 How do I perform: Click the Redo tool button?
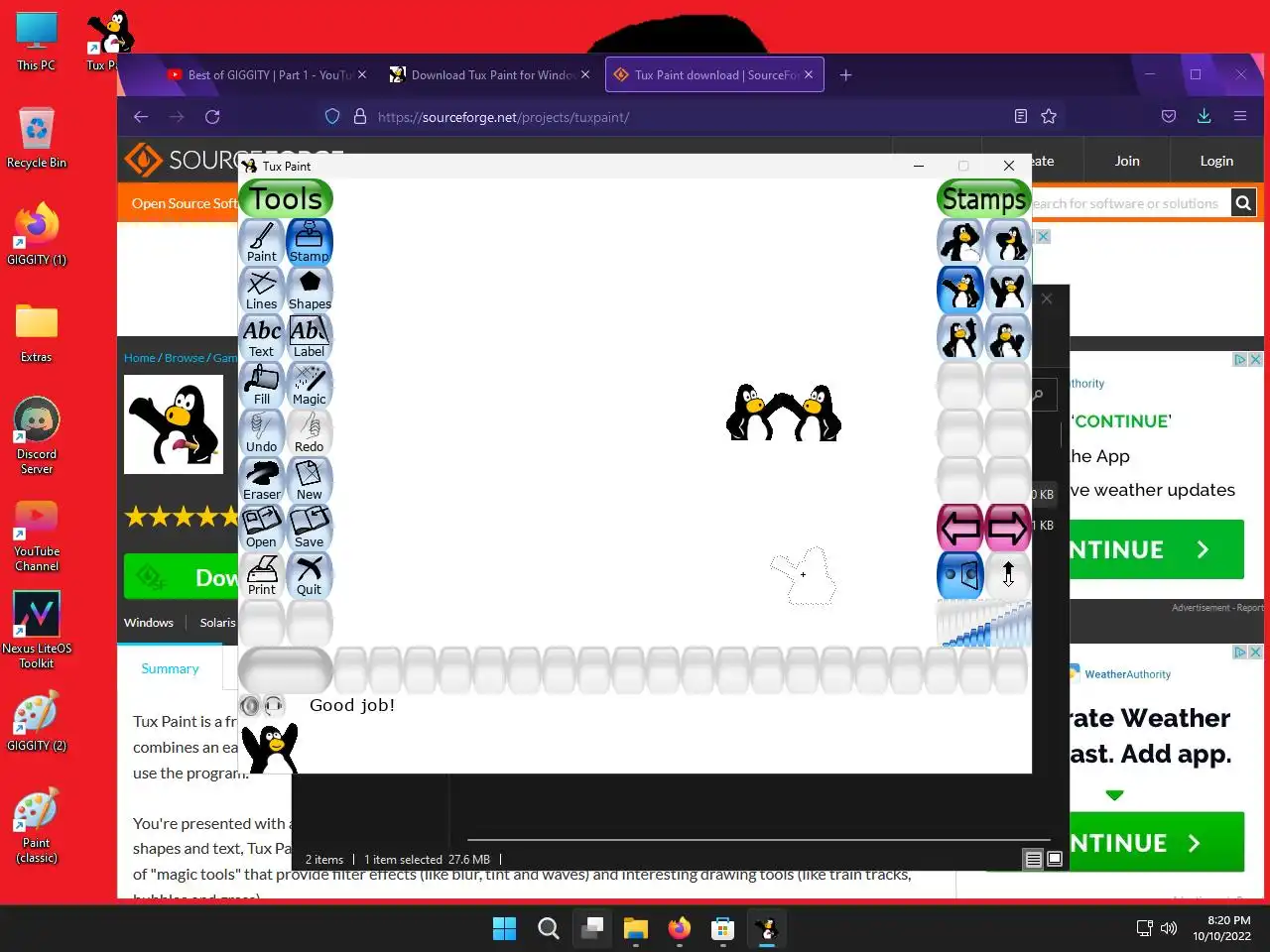click(310, 432)
